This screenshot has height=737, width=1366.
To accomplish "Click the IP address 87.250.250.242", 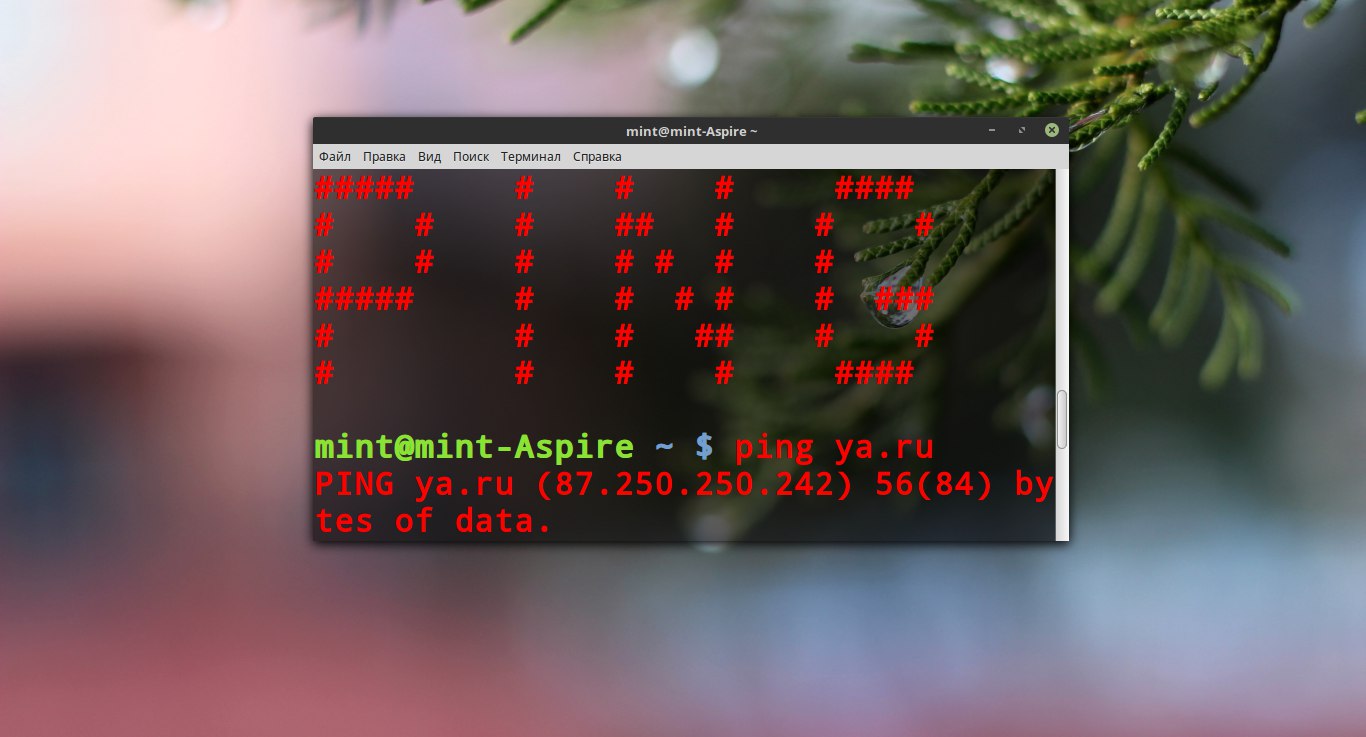I will coord(696,485).
